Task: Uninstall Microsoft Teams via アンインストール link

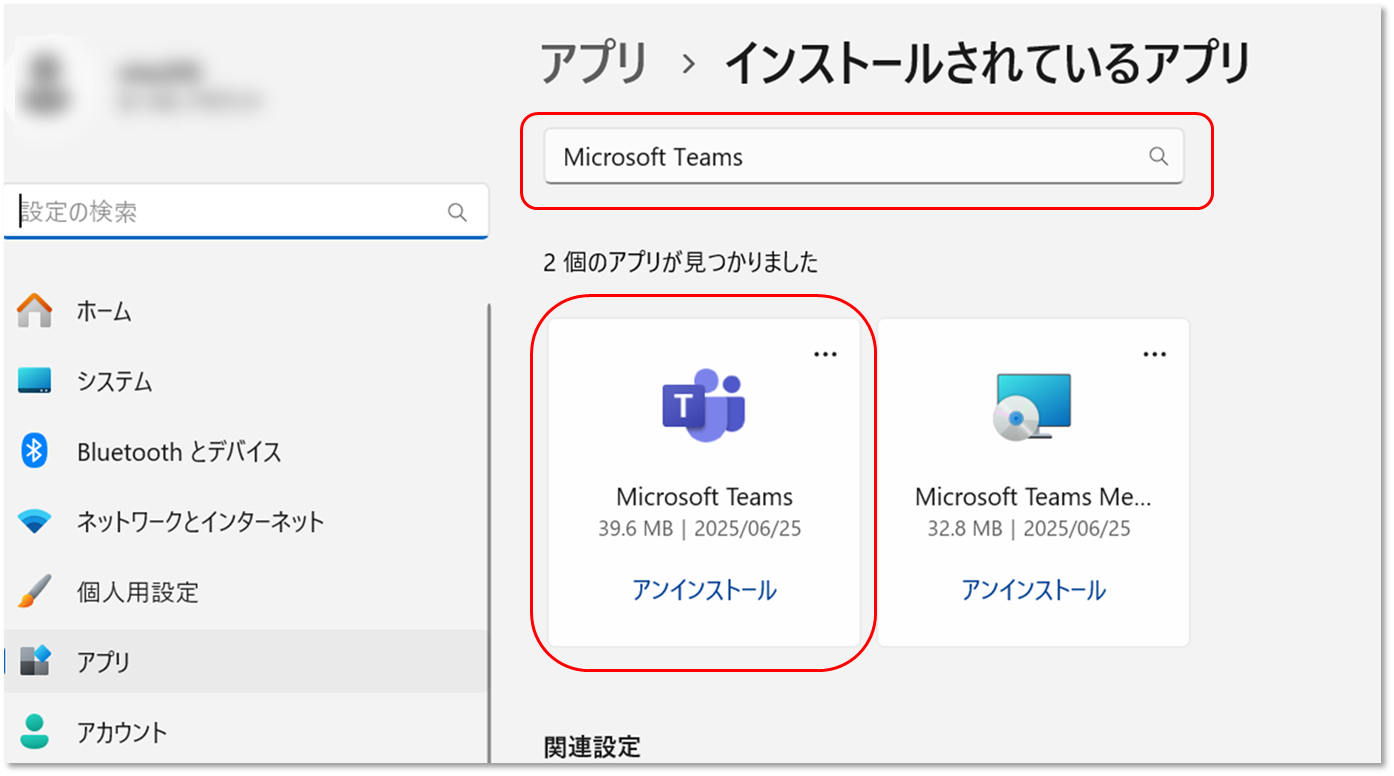Action: (x=704, y=590)
